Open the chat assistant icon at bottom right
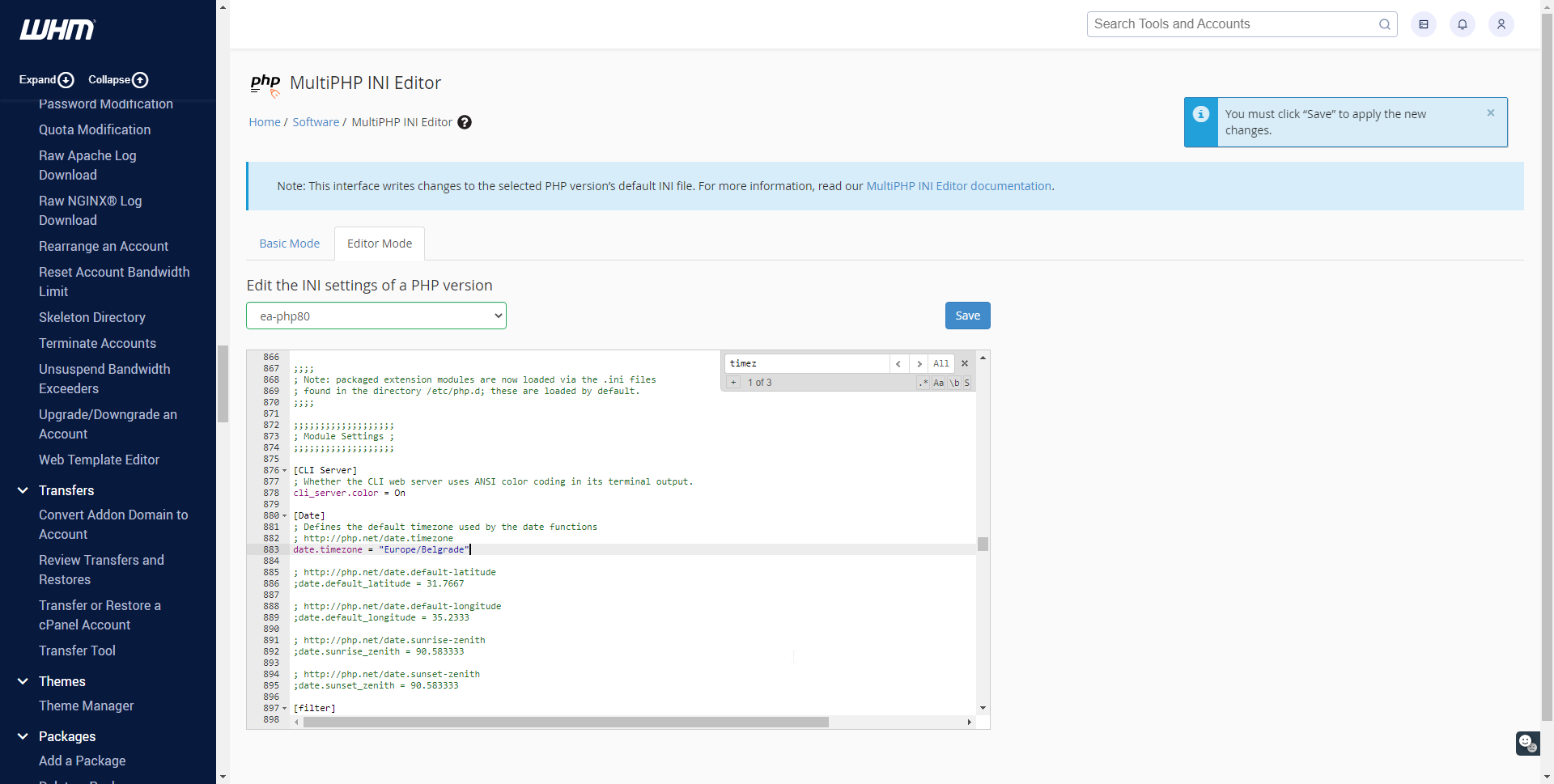The image size is (1554, 784). 1527,743
